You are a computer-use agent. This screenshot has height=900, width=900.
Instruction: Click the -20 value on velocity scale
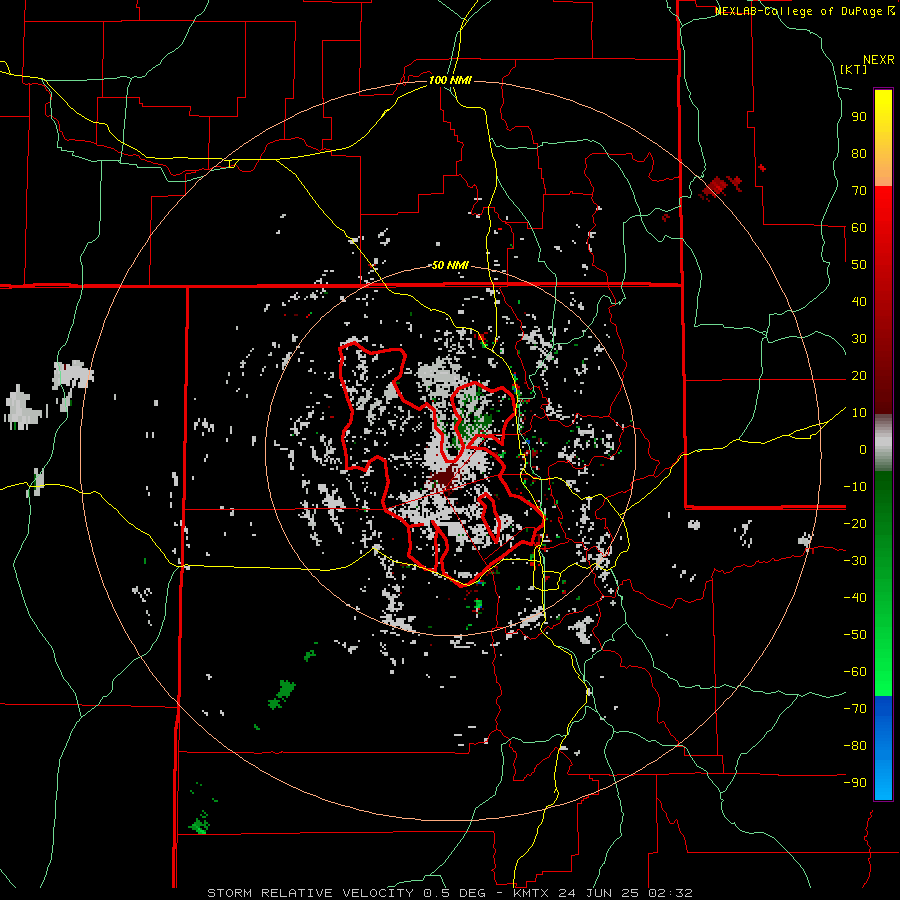[855, 524]
